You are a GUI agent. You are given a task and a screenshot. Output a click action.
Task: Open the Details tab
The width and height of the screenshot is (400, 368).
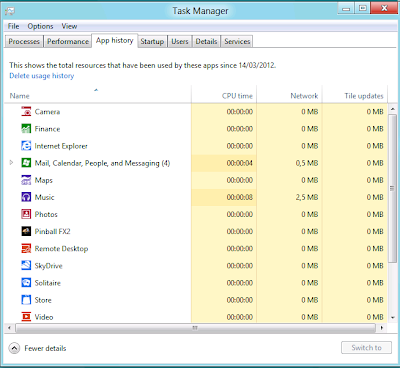point(206,42)
